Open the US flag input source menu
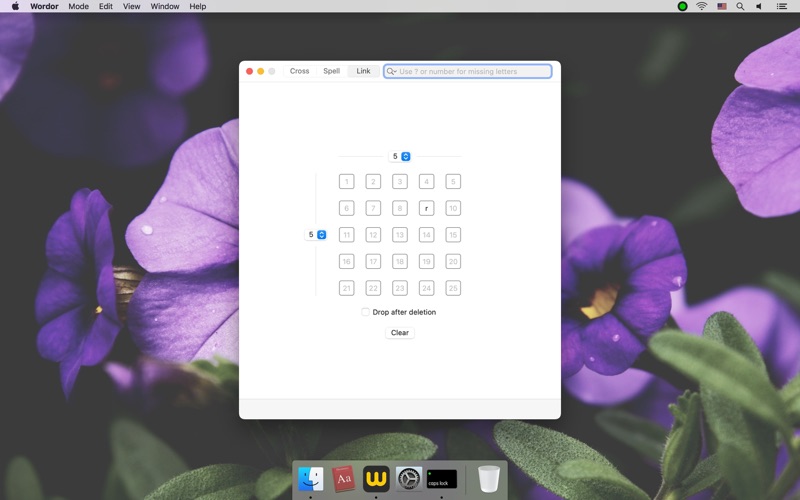 click(x=721, y=6)
